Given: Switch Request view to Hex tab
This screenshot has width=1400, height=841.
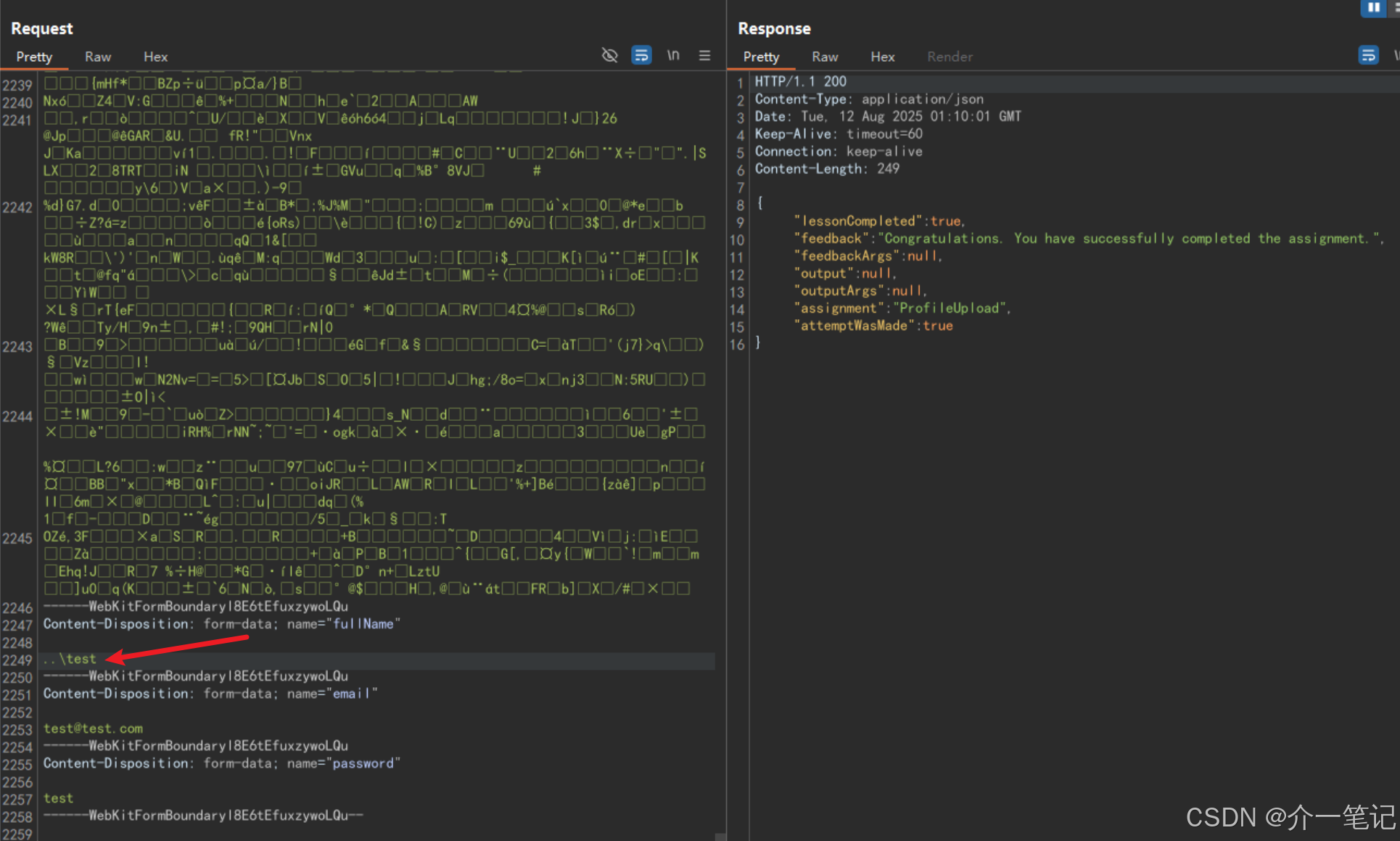Looking at the screenshot, I should tap(155, 57).
